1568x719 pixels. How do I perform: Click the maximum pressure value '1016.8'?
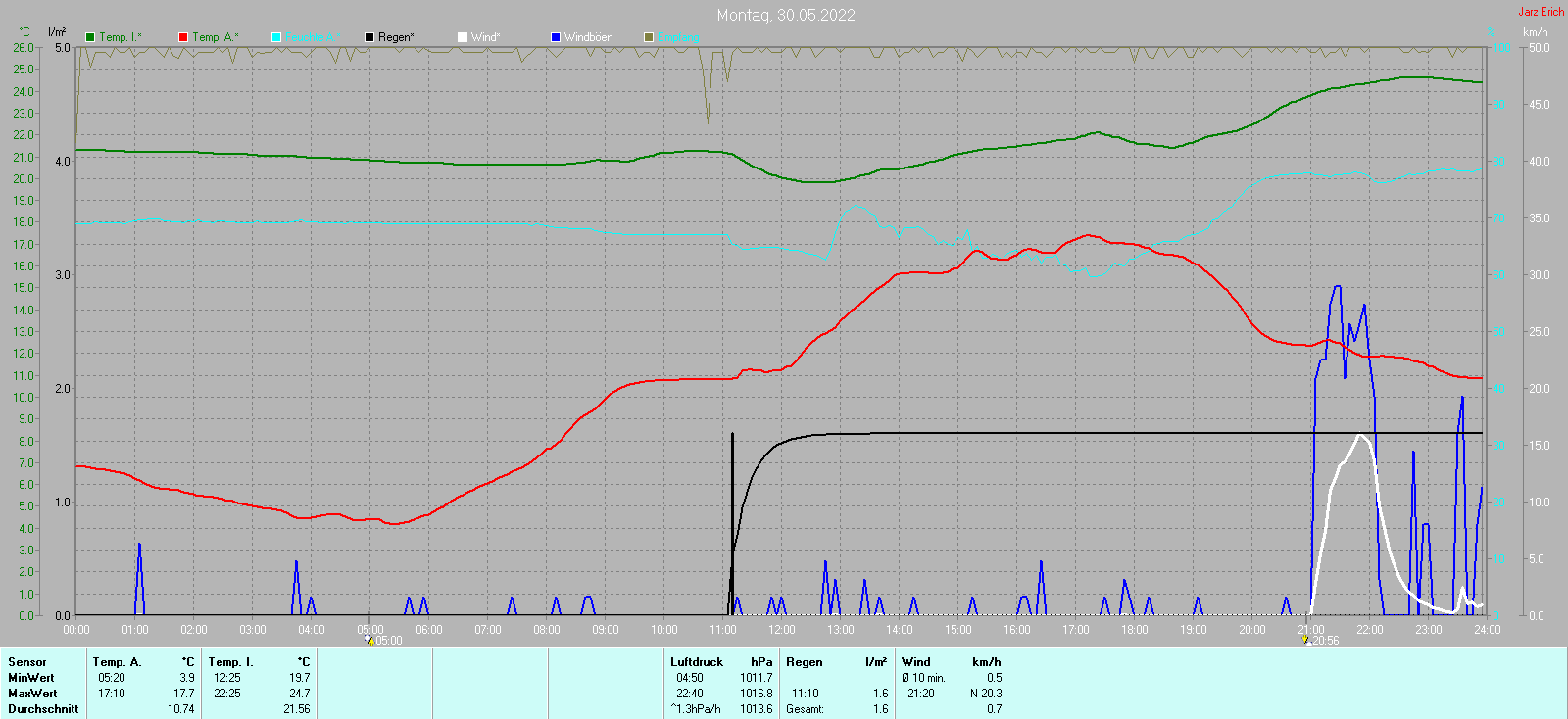757,694
